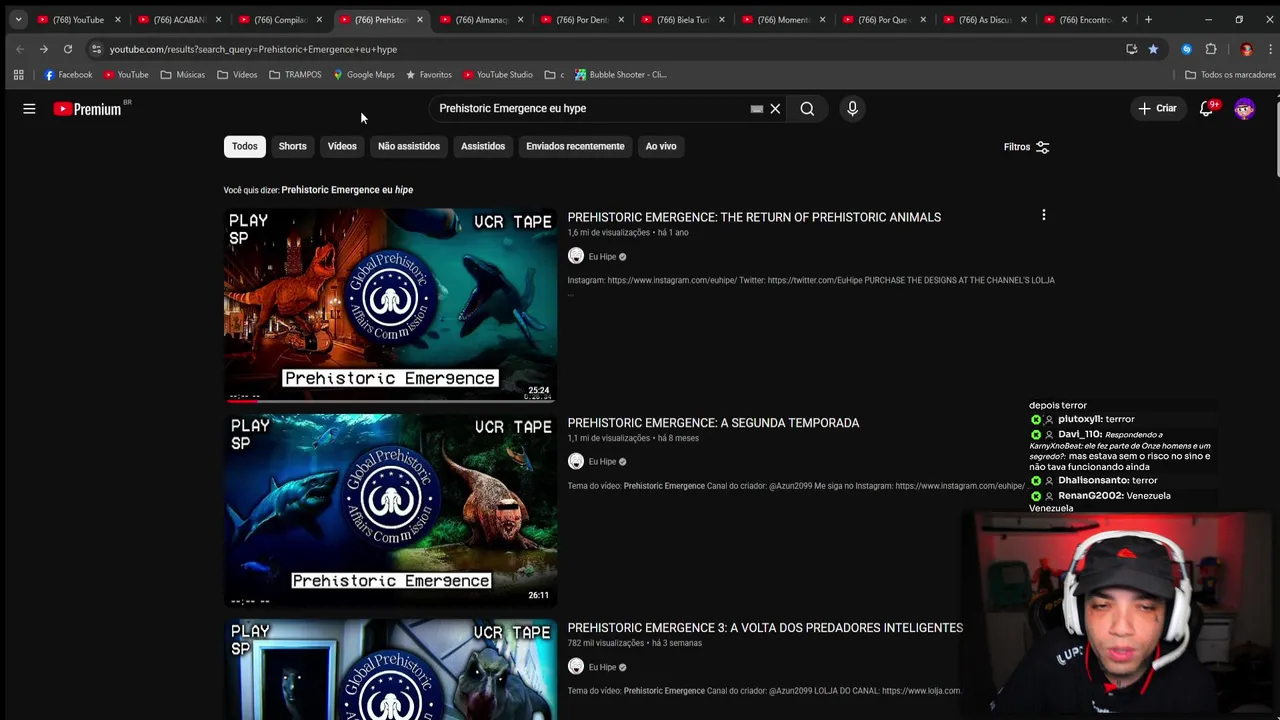Open the notifications bell

click(x=1207, y=109)
